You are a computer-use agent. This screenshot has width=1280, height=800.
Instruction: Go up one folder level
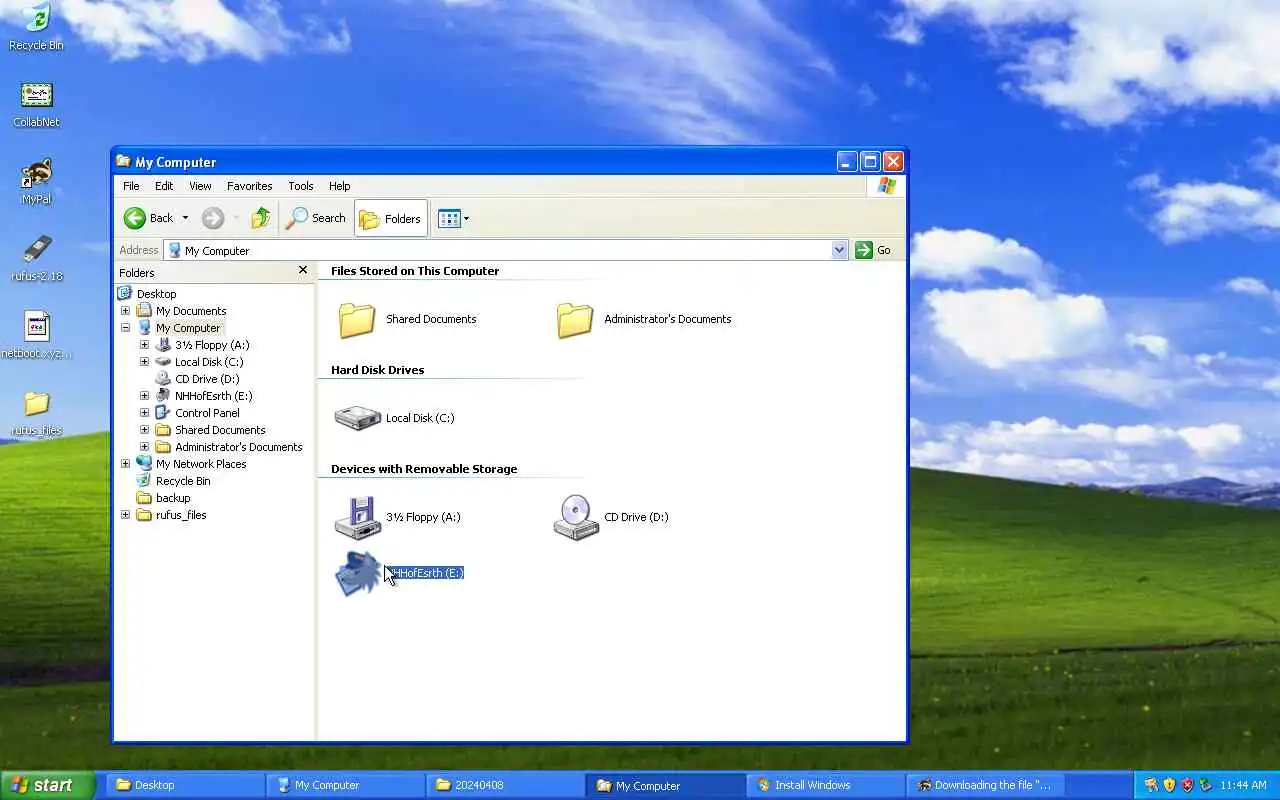(260, 218)
